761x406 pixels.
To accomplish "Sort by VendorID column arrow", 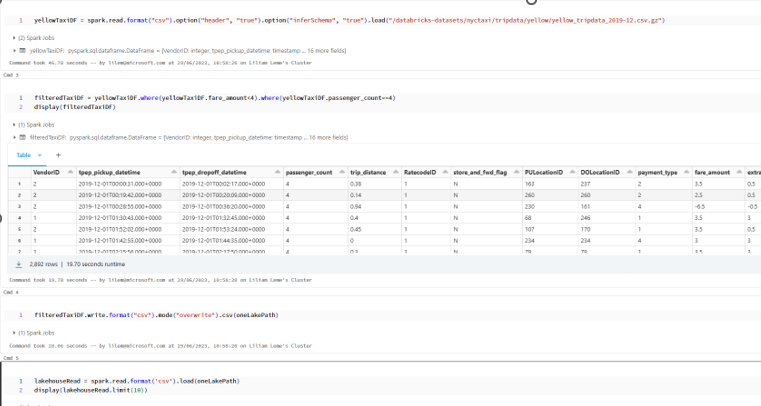I will (x=70, y=172).
